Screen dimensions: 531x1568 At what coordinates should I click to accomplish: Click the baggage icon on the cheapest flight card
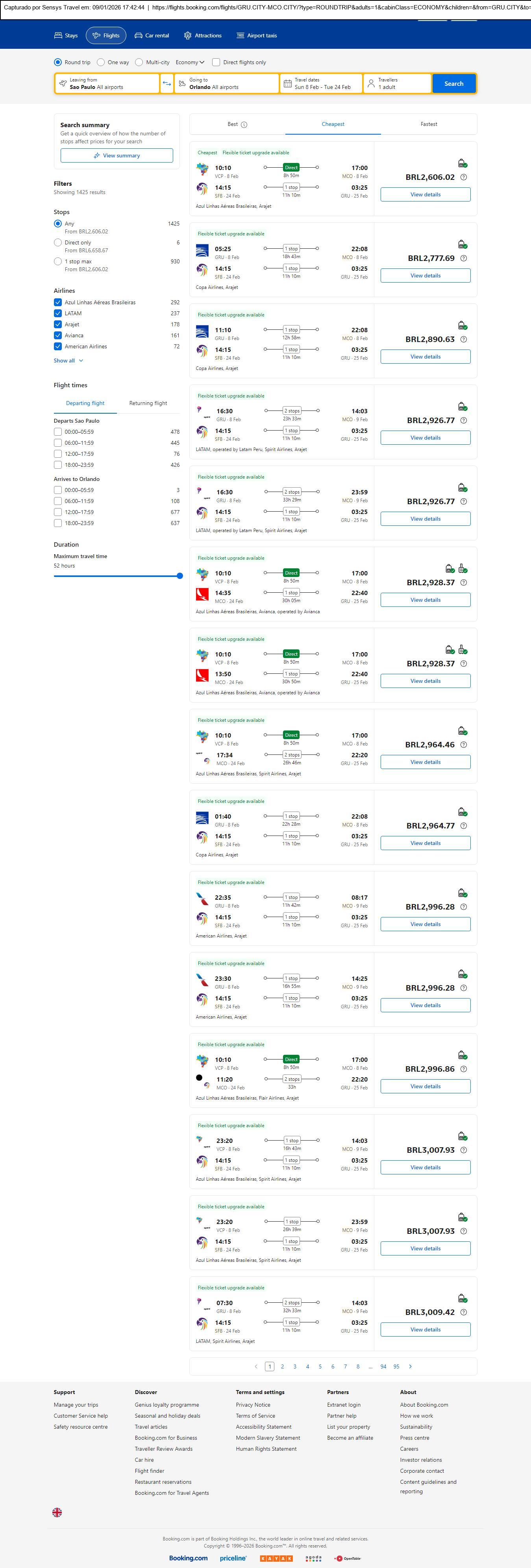tap(462, 163)
